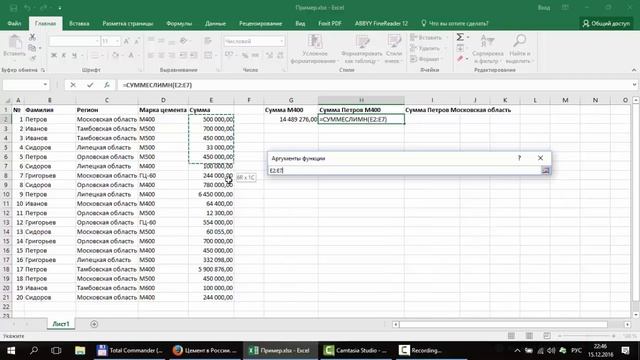
Task: Toggle italic К formatting
Action: pos(64,56)
